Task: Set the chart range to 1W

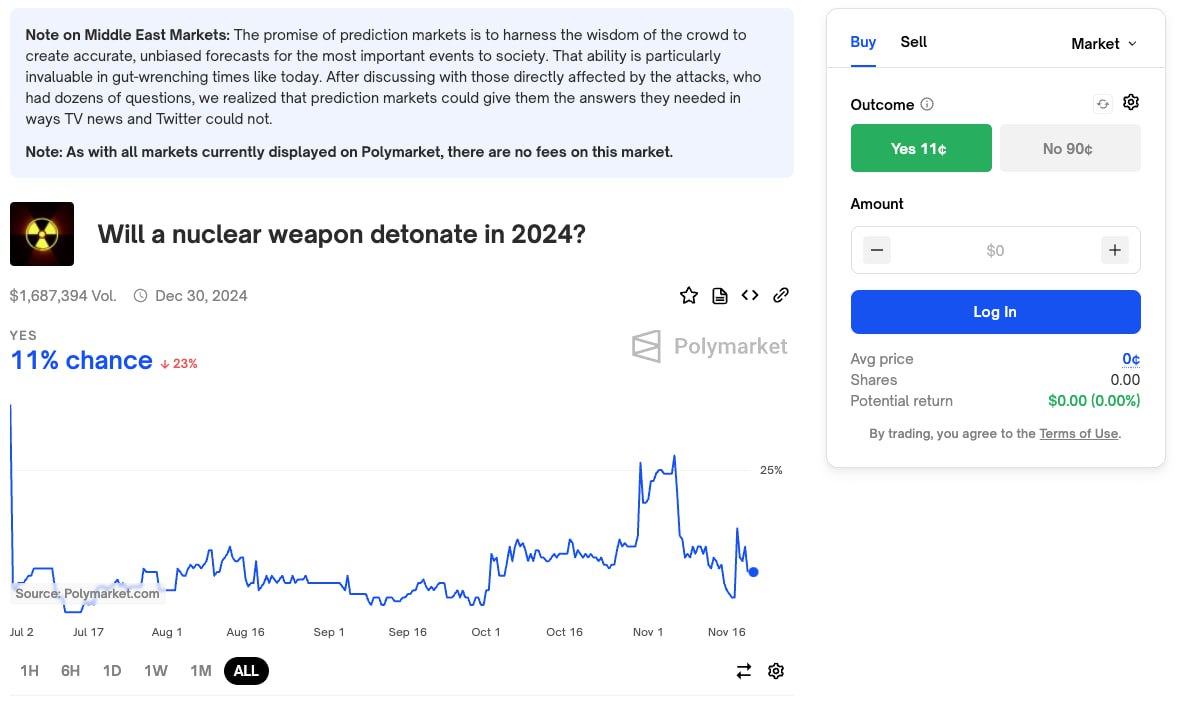Action: tap(156, 671)
